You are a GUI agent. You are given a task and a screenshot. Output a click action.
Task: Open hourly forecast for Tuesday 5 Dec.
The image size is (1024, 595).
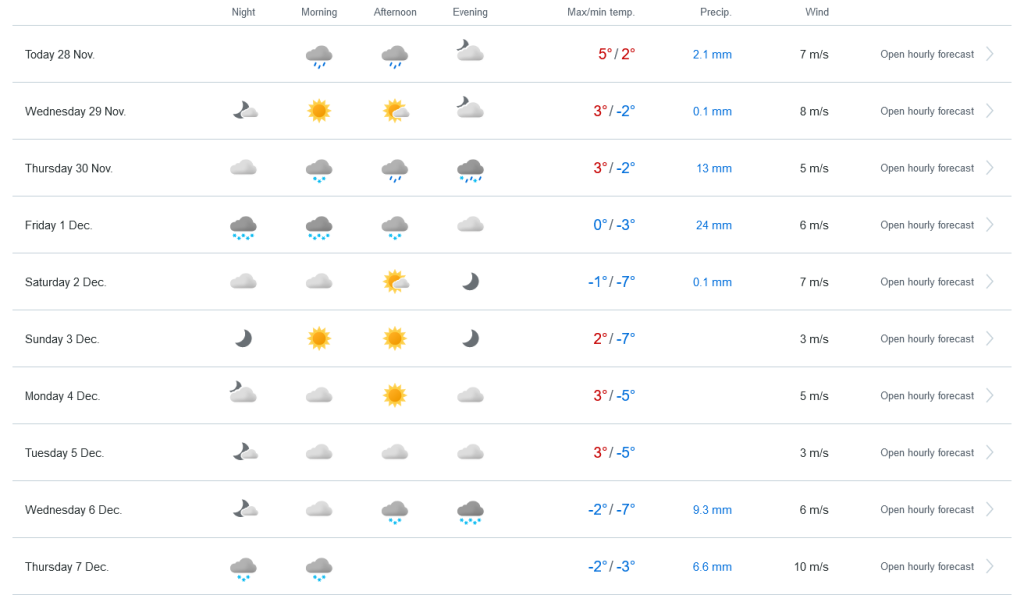[x=926, y=453]
